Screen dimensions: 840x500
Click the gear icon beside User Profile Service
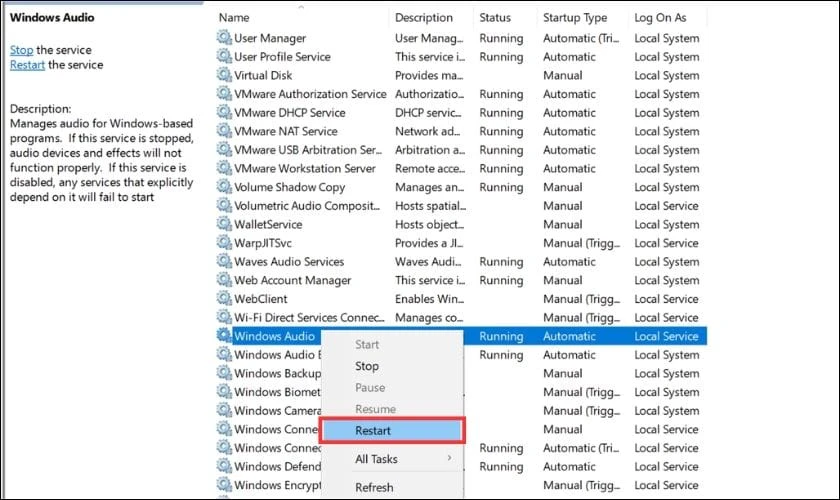[x=224, y=56]
